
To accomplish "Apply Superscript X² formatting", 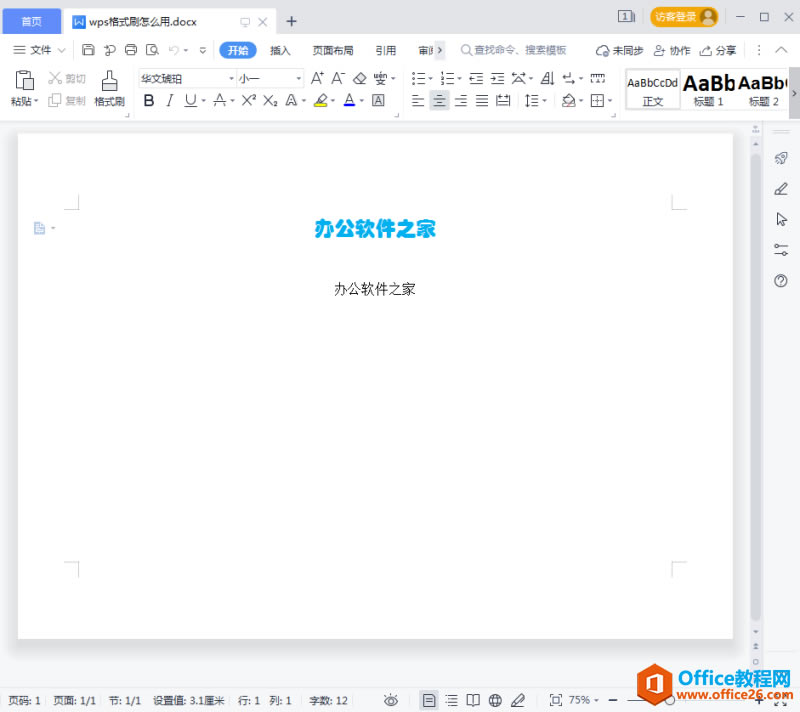I will point(248,100).
